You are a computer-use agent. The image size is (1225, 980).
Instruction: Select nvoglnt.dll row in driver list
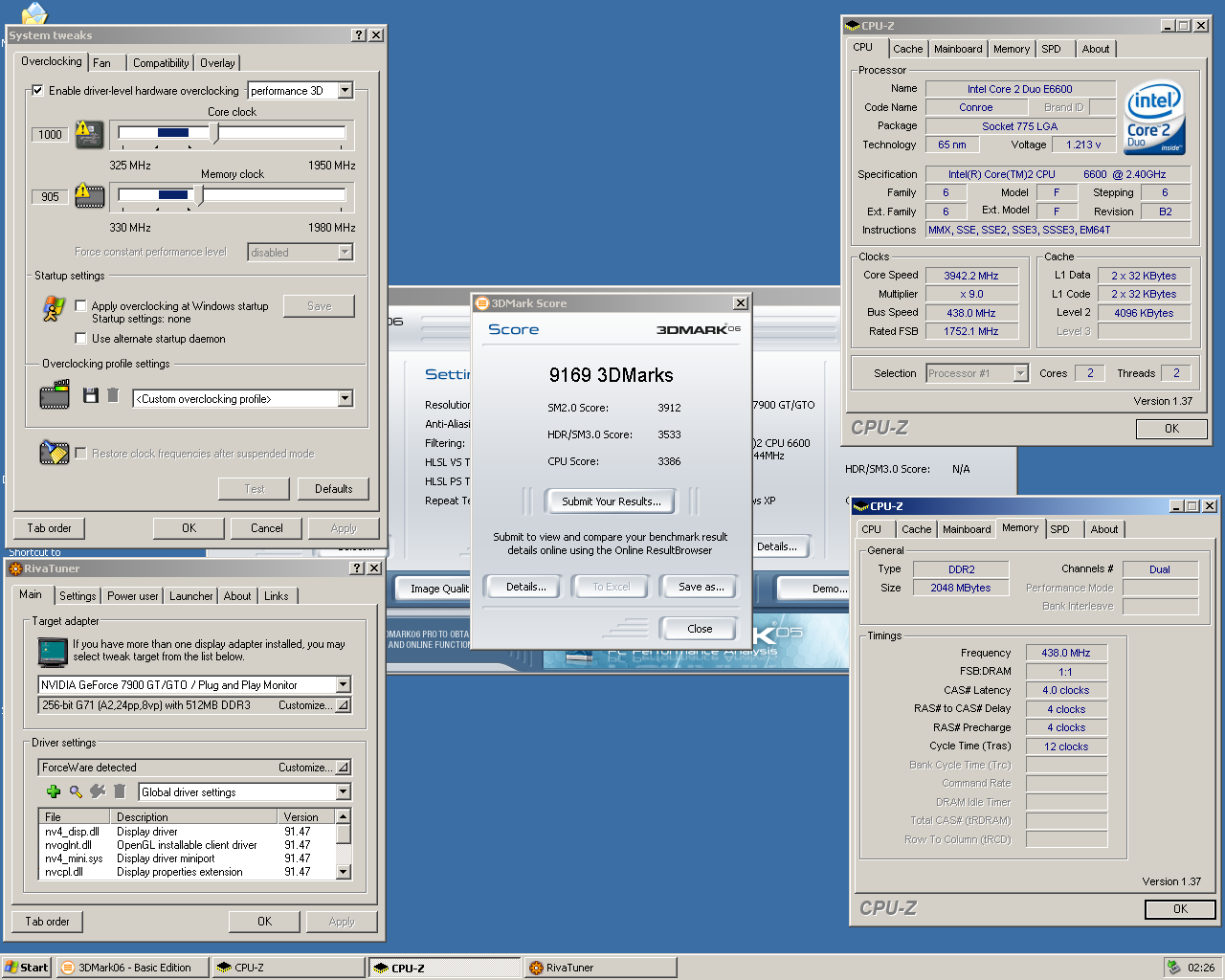coord(188,845)
